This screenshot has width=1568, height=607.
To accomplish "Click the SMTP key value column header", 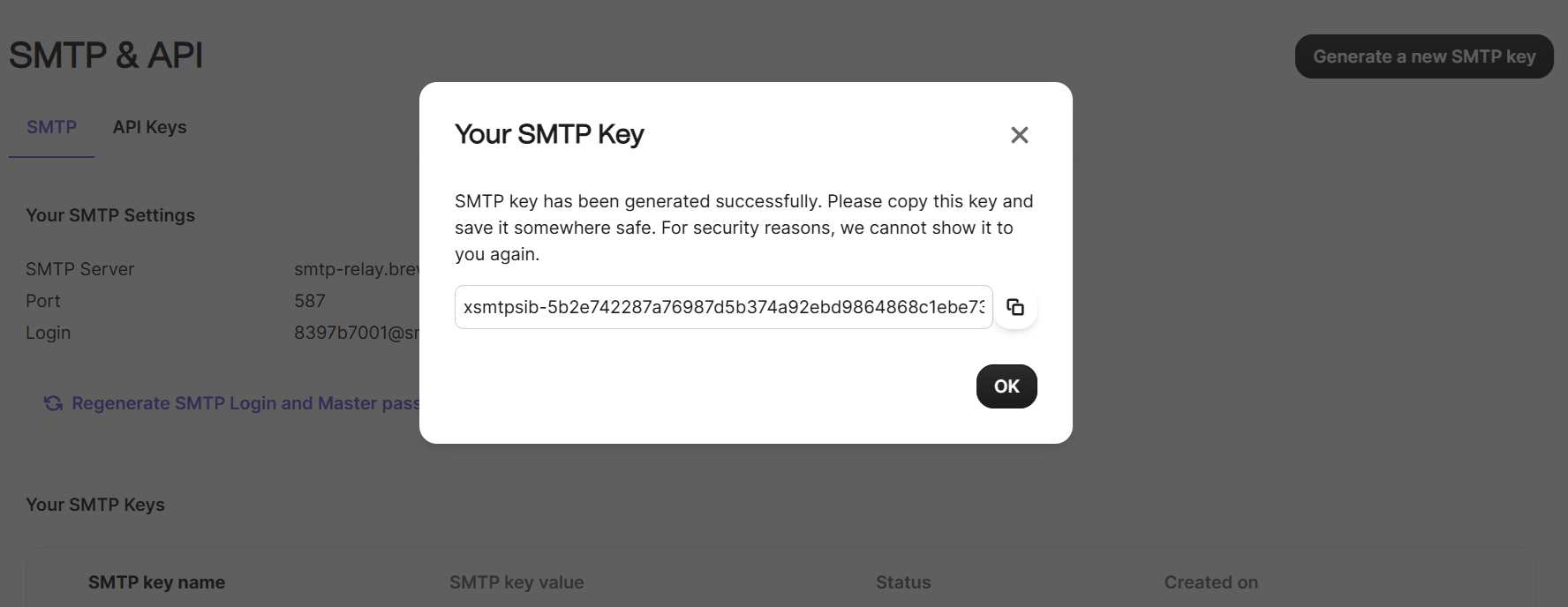I will point(516,582).
